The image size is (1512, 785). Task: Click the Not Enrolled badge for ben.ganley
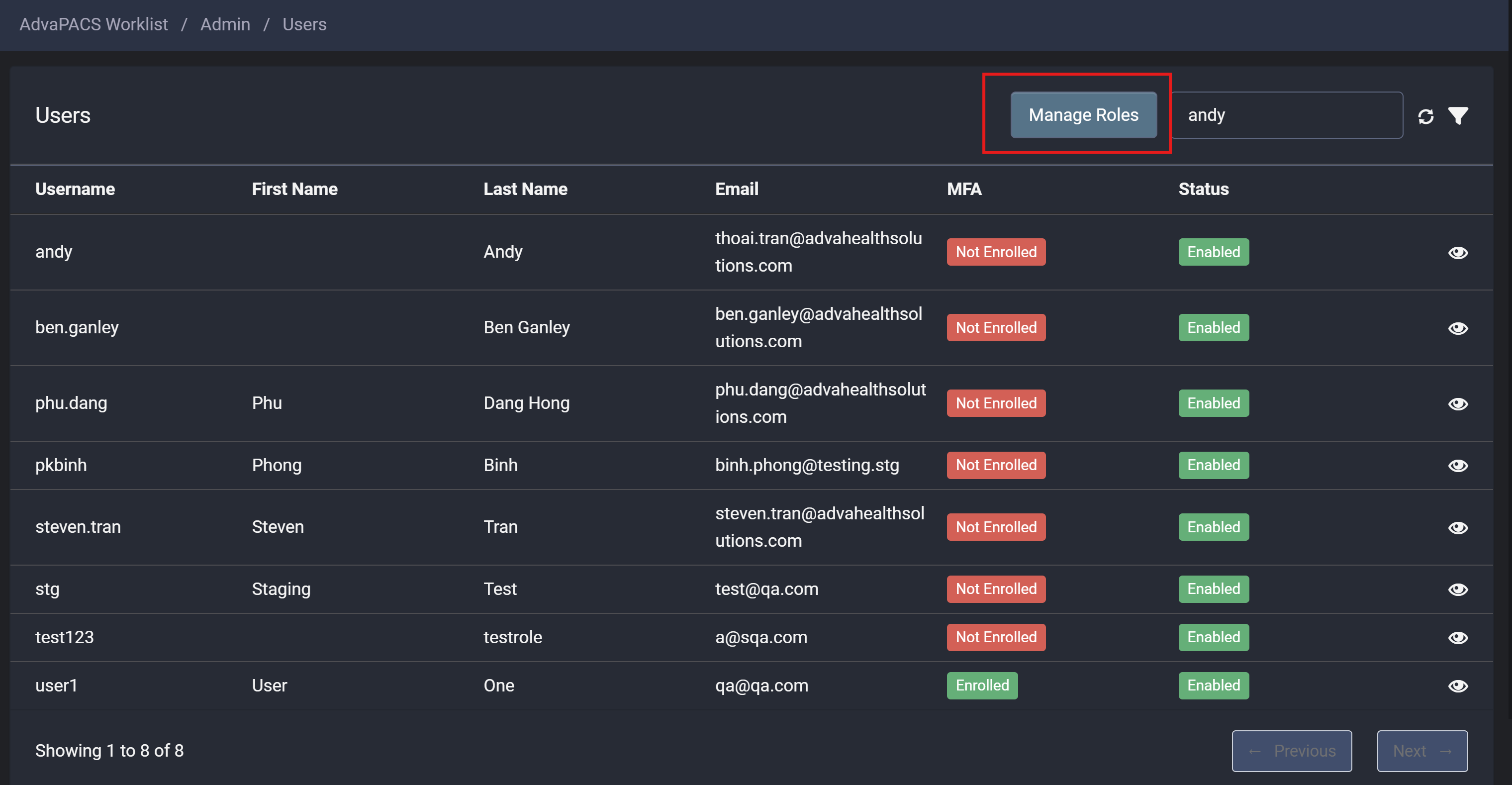pos(996,328)
